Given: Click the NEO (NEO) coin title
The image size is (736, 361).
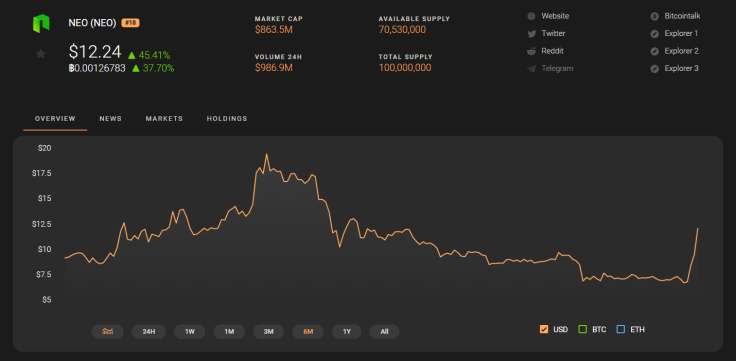Looking at the screenshot, I should point(92,23).
